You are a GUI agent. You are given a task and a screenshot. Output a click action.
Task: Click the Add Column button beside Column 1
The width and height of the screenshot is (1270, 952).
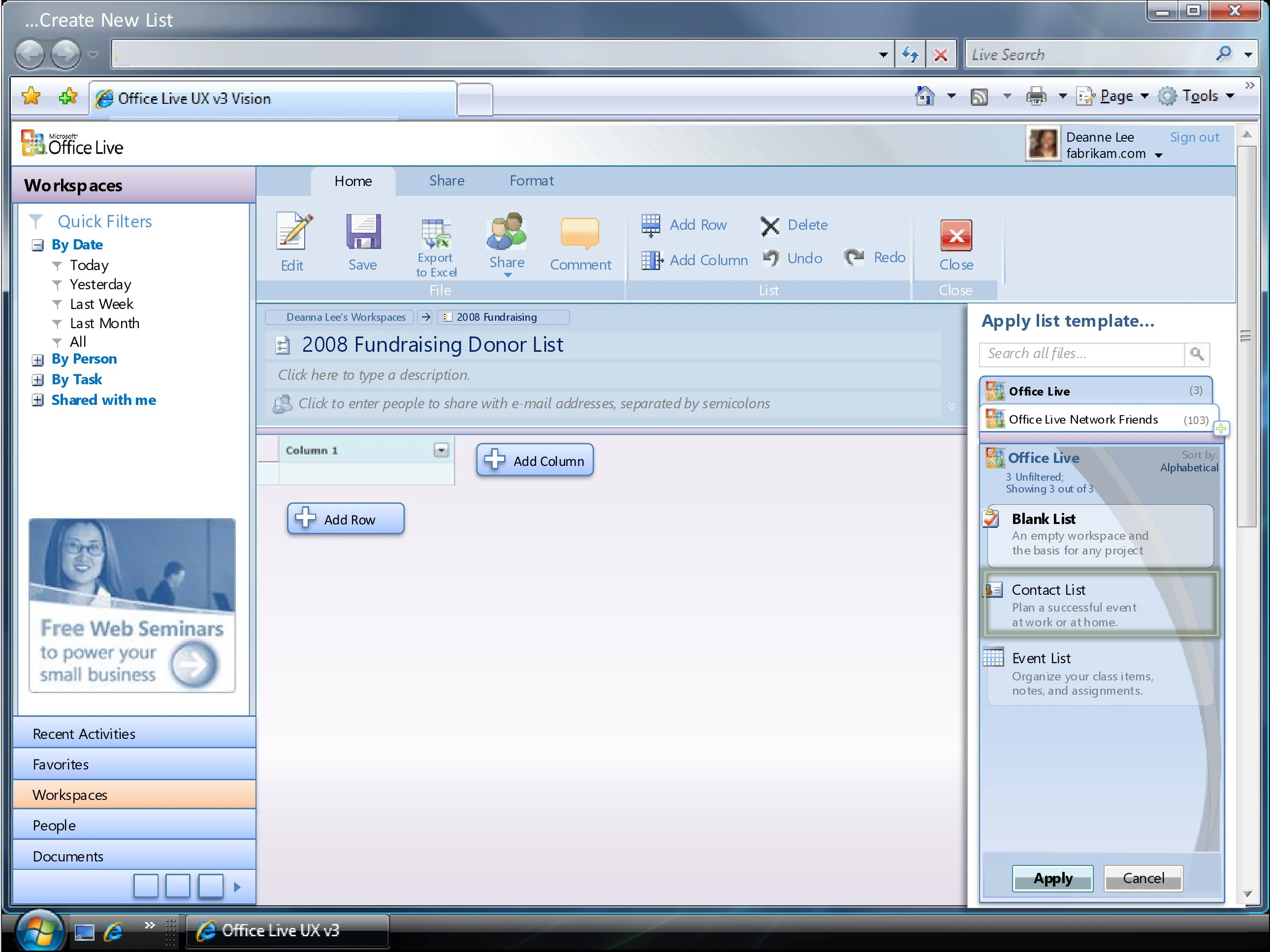(535, 460)
